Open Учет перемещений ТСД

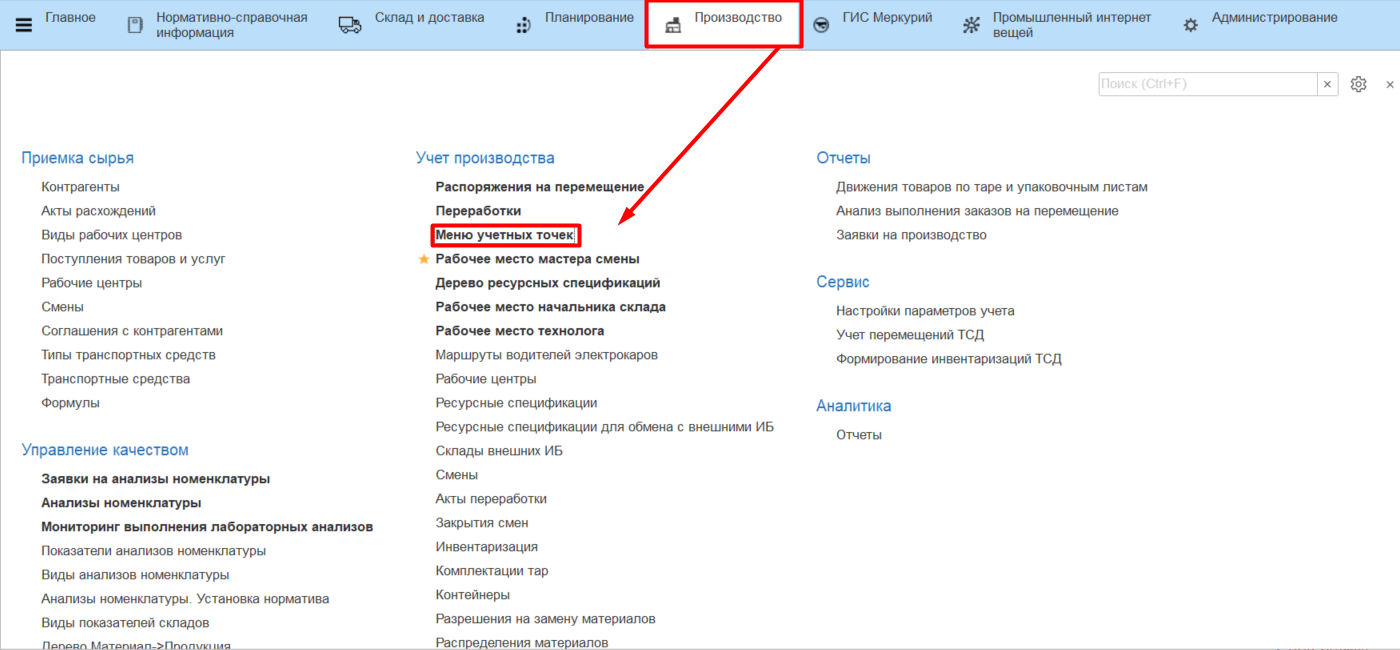(910, 335)
